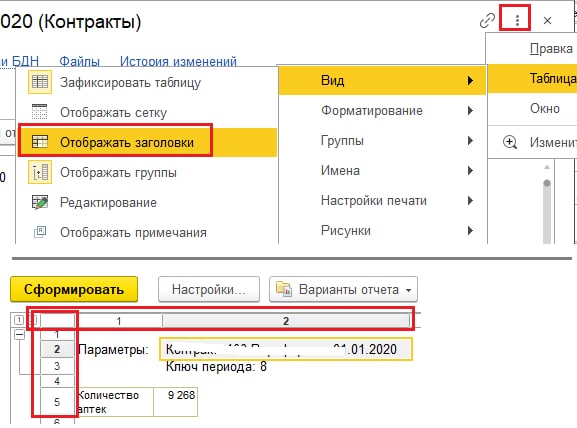Click the Имена submenu arrow

point(470,170)
